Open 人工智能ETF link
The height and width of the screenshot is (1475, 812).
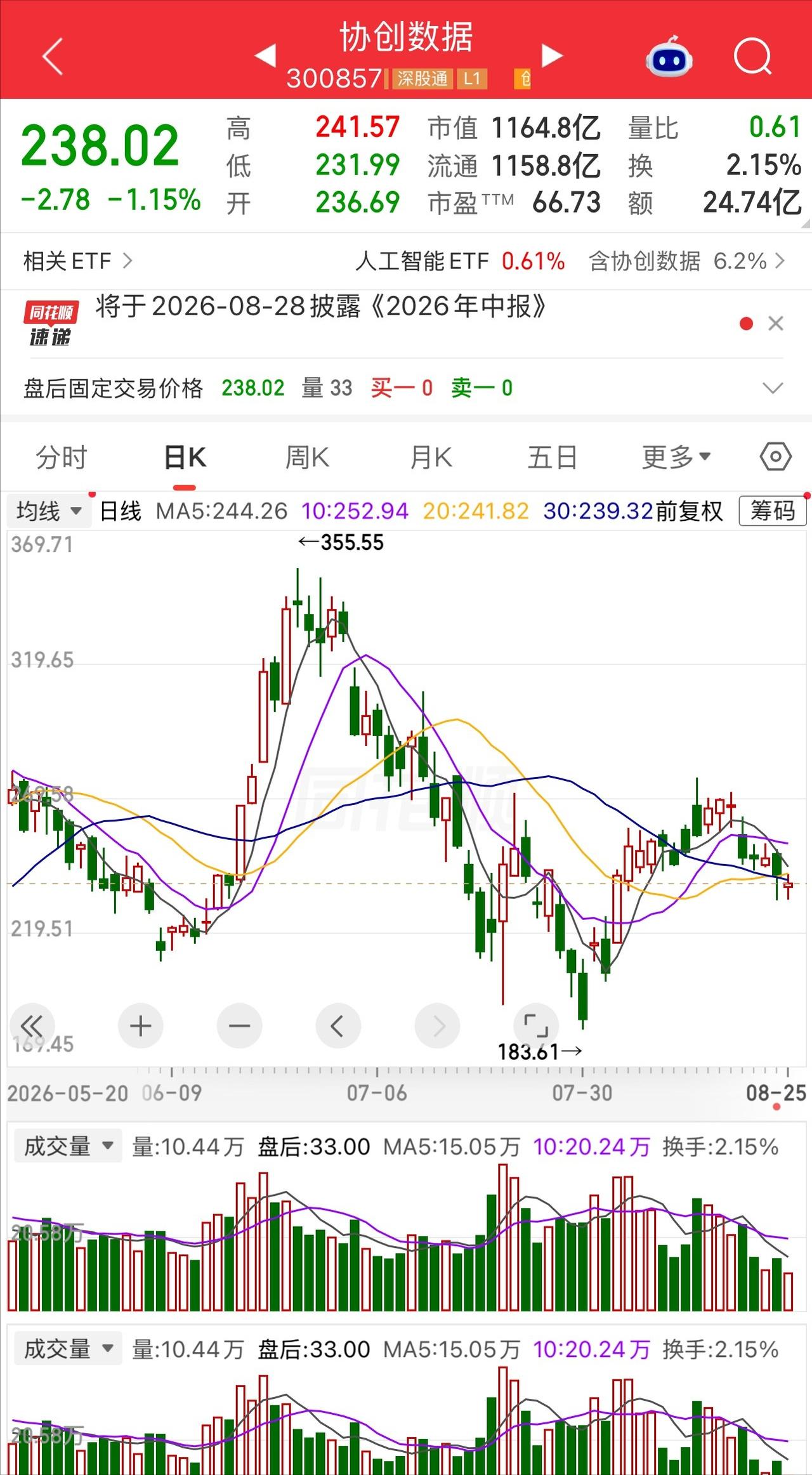click(460, 261)
